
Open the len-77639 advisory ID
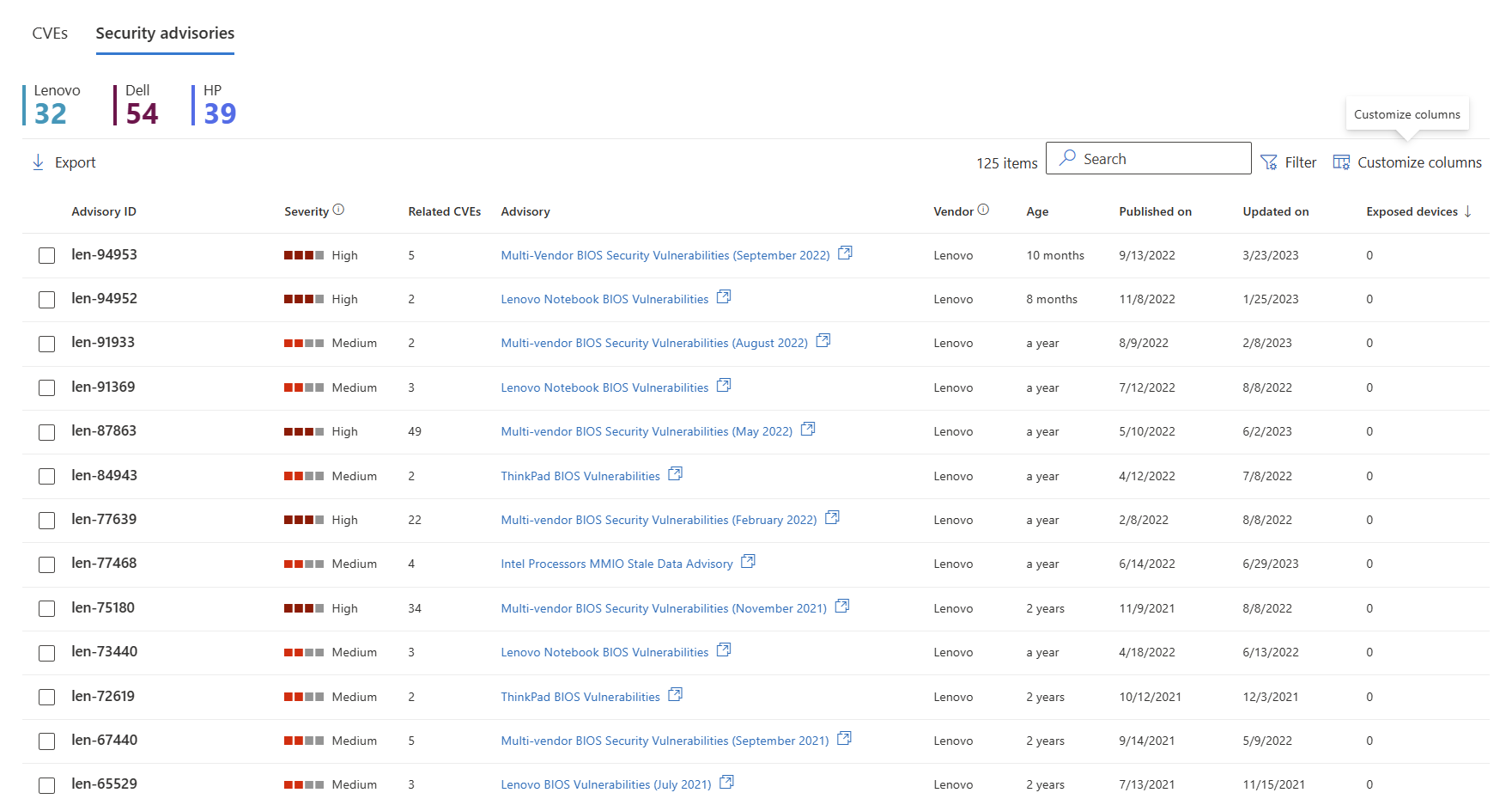(x=104, y=520)
